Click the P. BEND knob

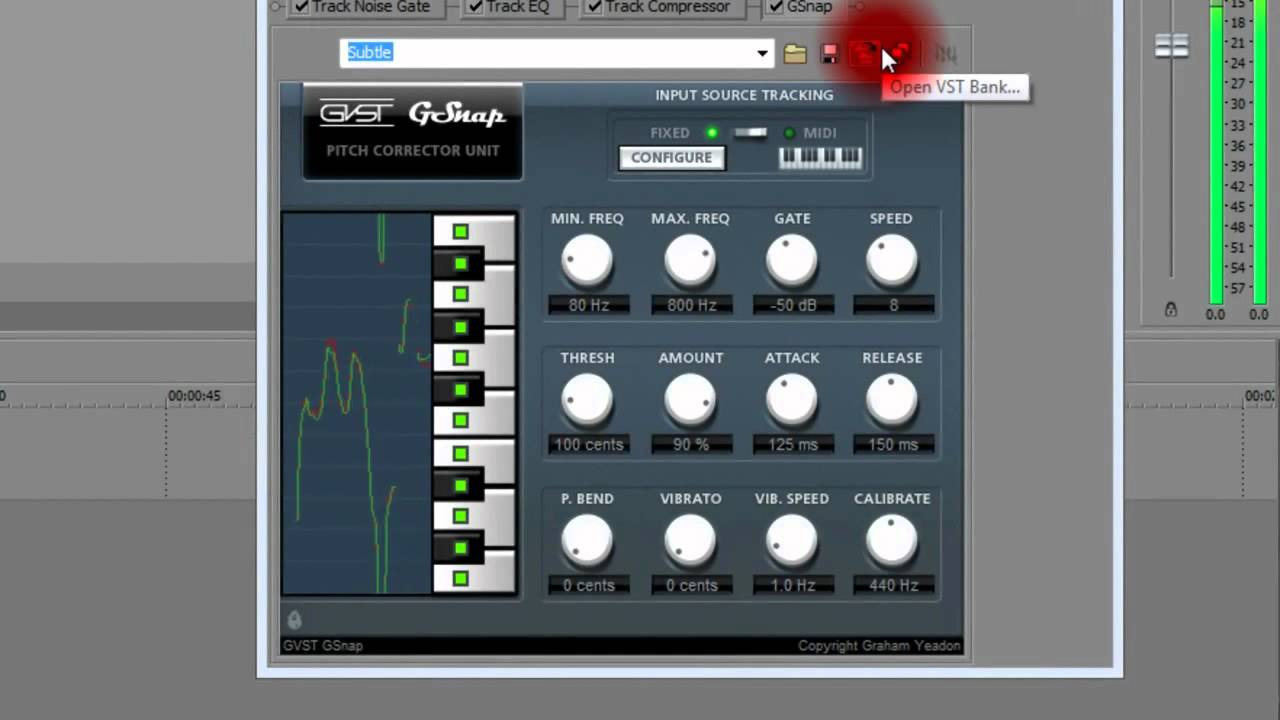[587, 541]
